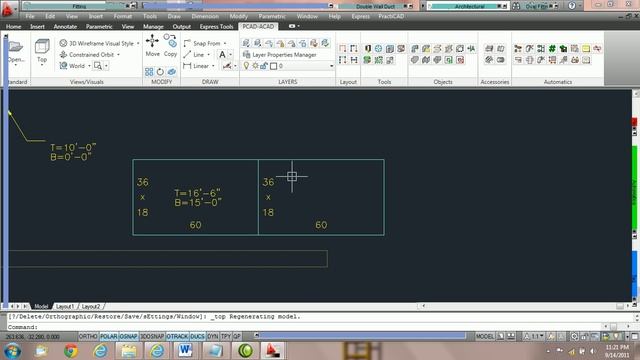
Task: Open Google Chrome from the taskbar
Action: coord(71,351)
